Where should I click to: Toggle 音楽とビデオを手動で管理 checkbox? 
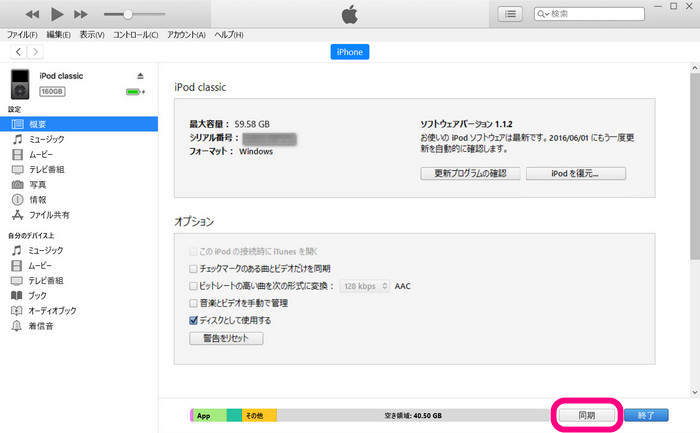pyautogui.click(x=193, y=304)
